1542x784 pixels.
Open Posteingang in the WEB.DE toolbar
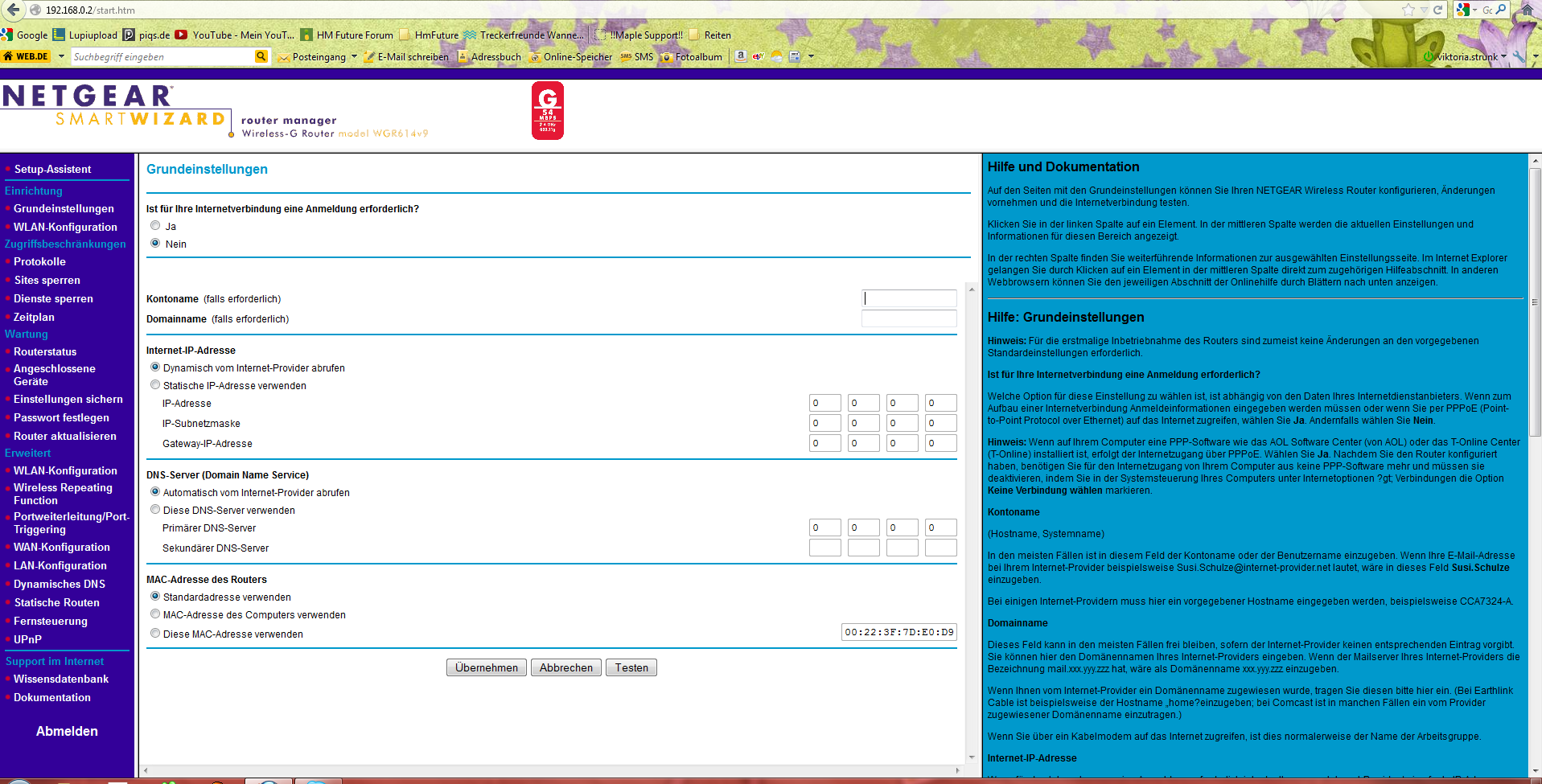(312, 56)
